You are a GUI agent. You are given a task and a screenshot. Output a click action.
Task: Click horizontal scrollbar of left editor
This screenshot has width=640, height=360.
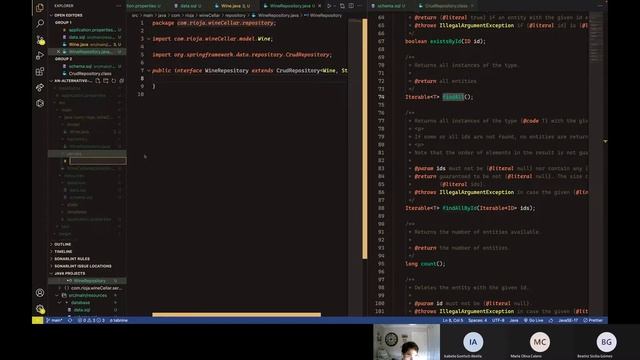pyautogui.click(x=236, y=314)
